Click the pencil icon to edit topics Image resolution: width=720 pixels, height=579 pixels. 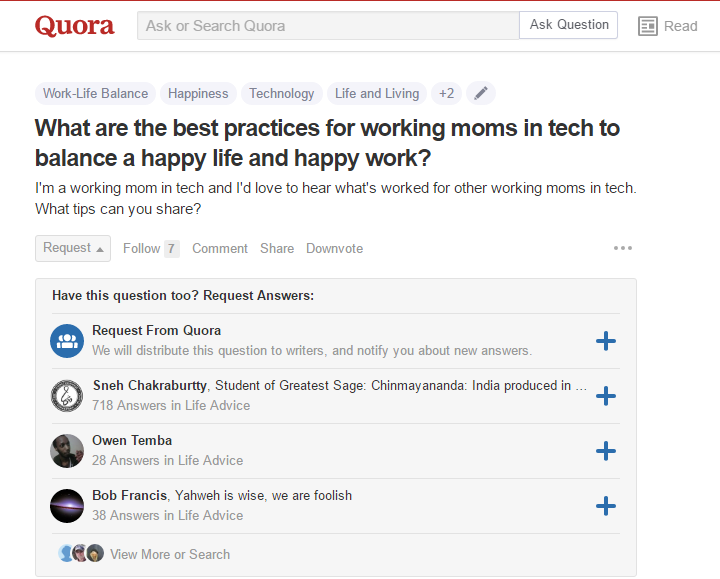pyautogui.click(x=480, y=93)
